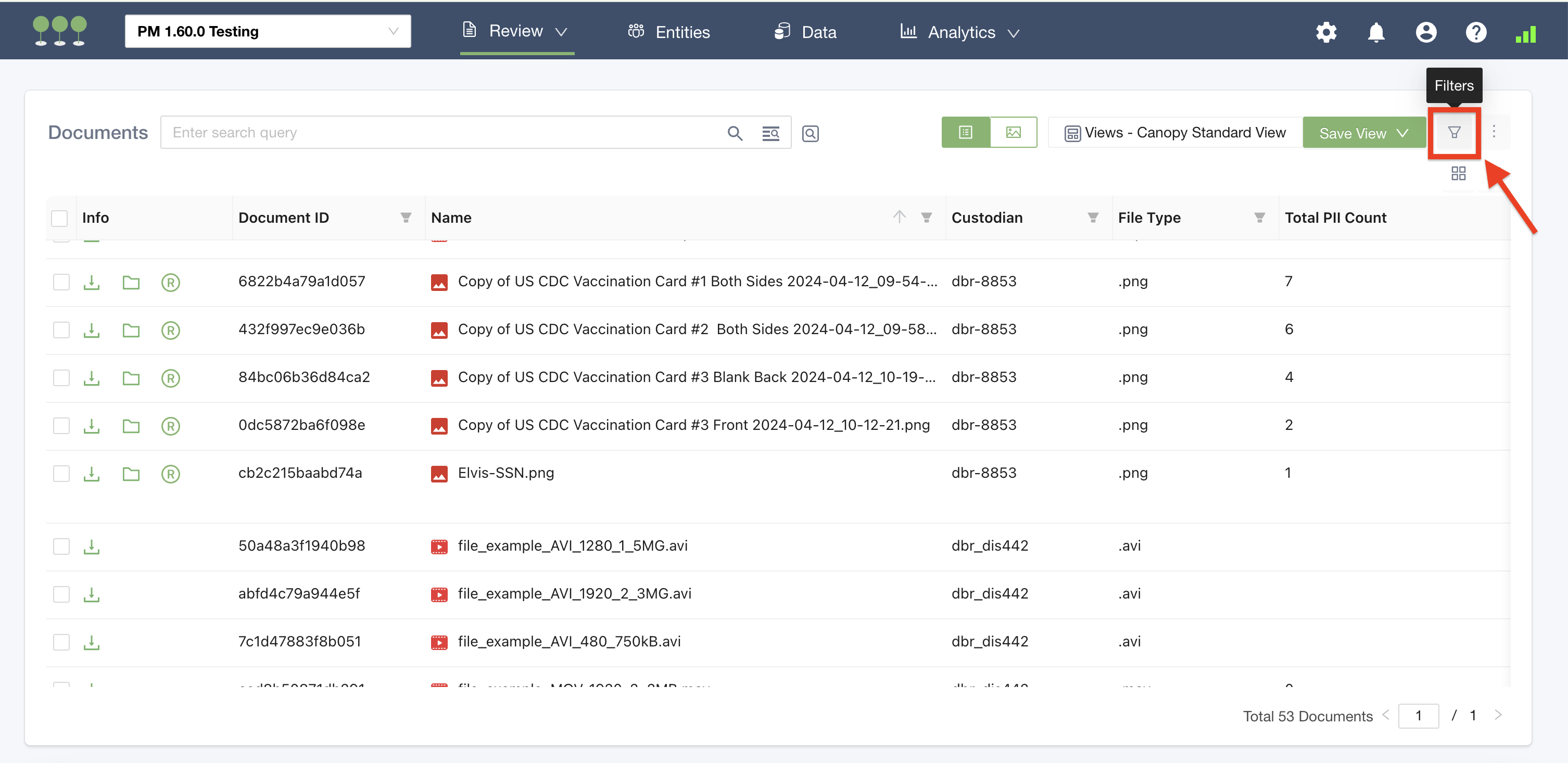Tick checkbox for Vaccination Card #2 row
This screenshot has width=1568, height=763.
pos(61,330)
